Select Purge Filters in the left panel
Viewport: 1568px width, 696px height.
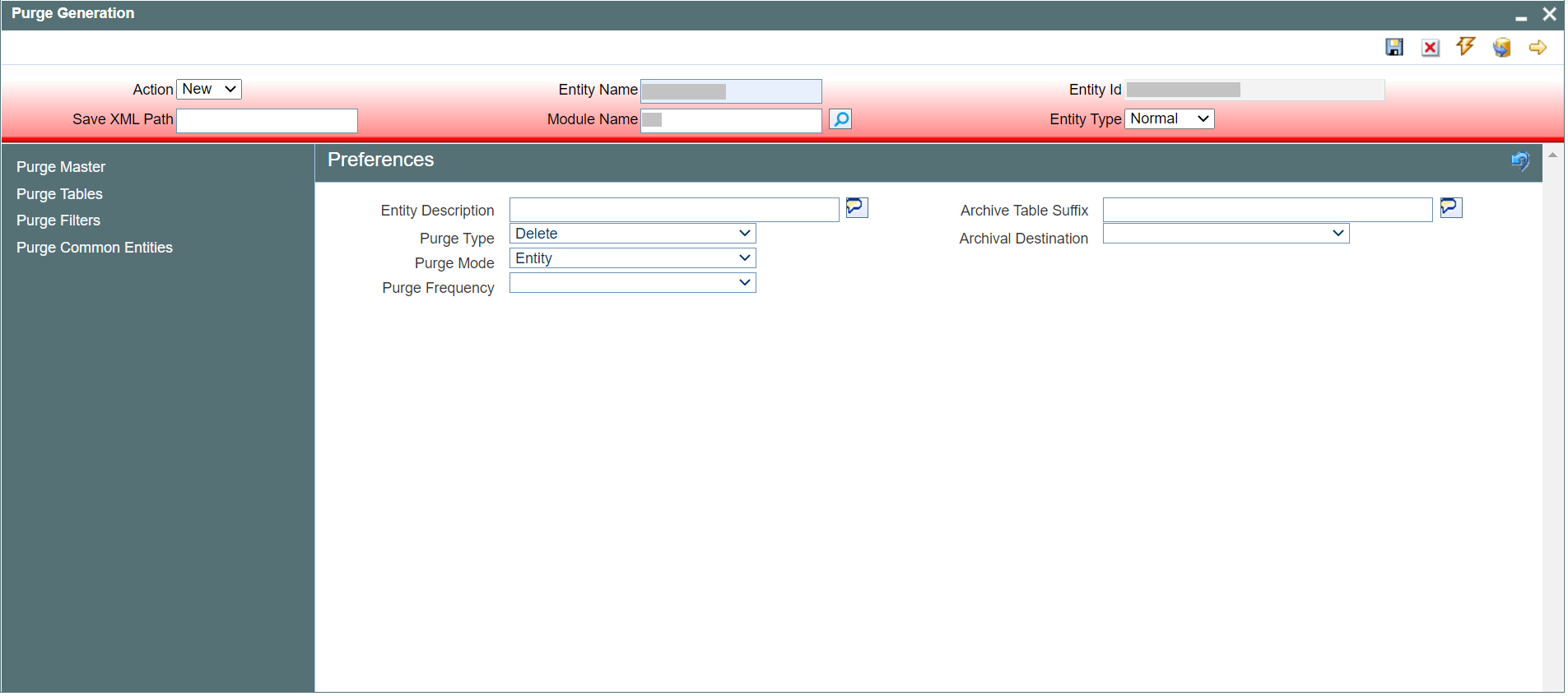[x=58, y=220]
